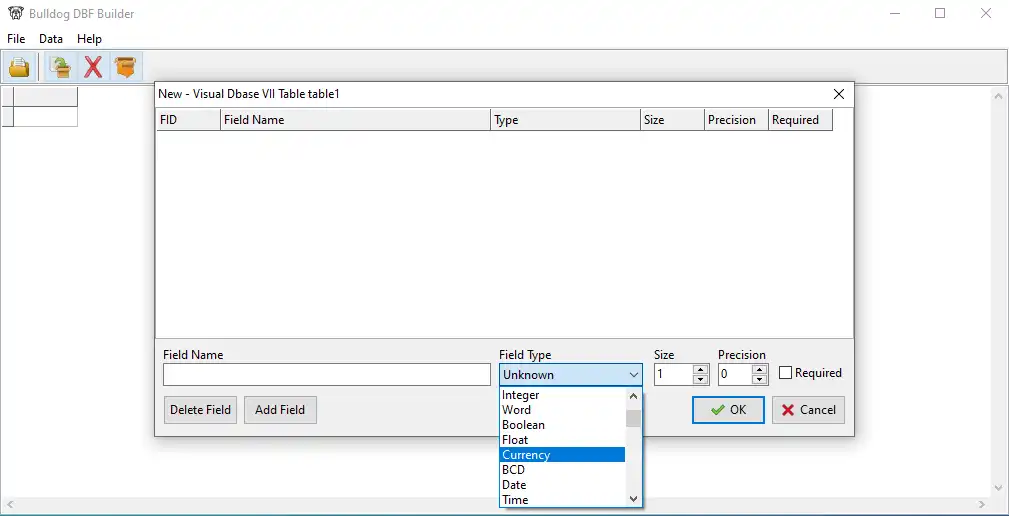Click the green-arrow box import toolbar icon
1009x516 pixels.
pyautogui.click(x=61, y=66)
